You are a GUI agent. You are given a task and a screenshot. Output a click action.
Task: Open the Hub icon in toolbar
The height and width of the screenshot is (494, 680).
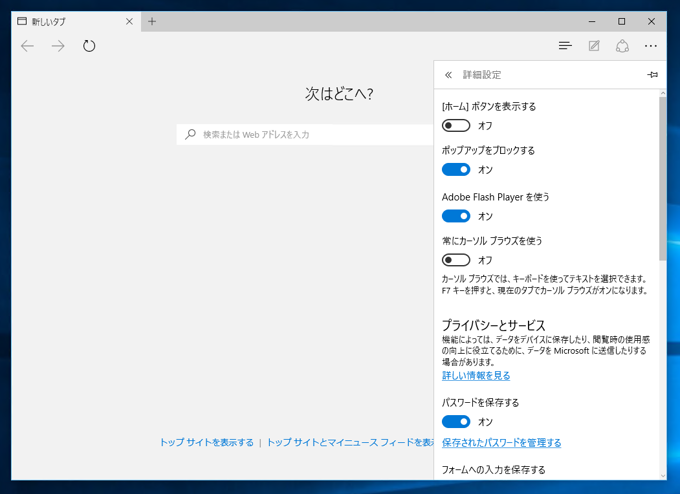[565, 46]
